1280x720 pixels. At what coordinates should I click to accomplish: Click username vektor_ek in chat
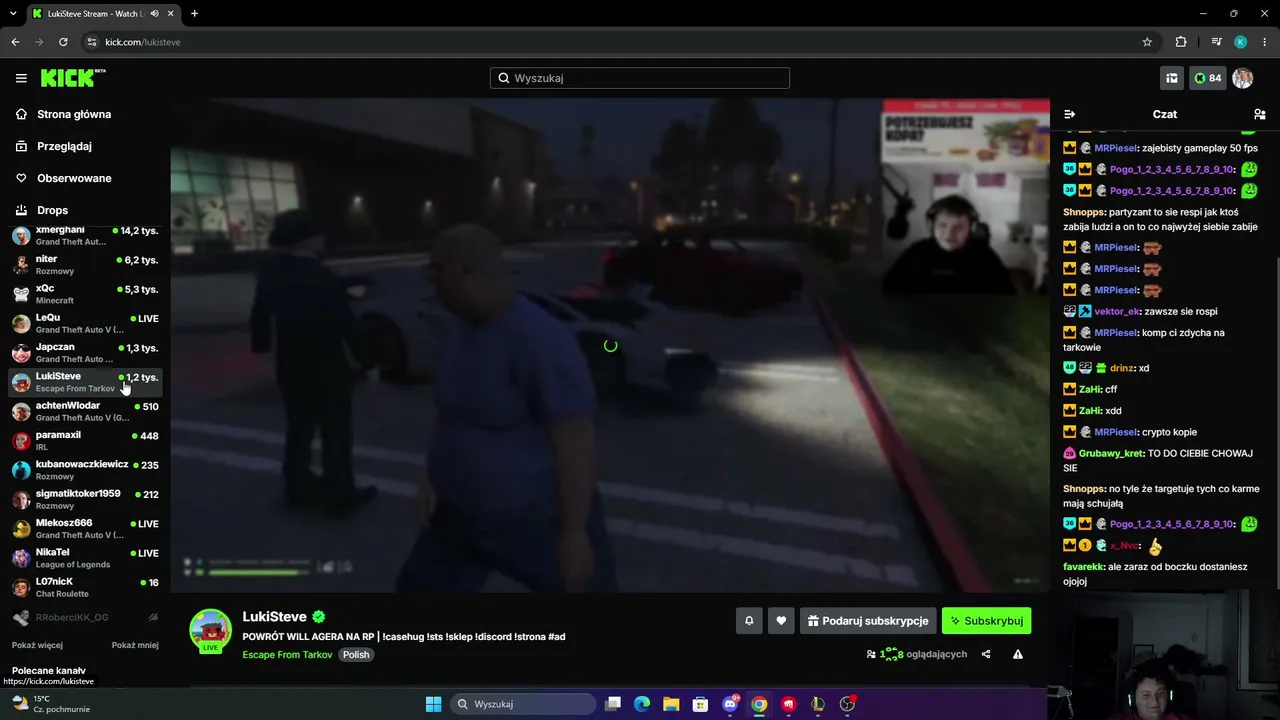(1117, 311)
